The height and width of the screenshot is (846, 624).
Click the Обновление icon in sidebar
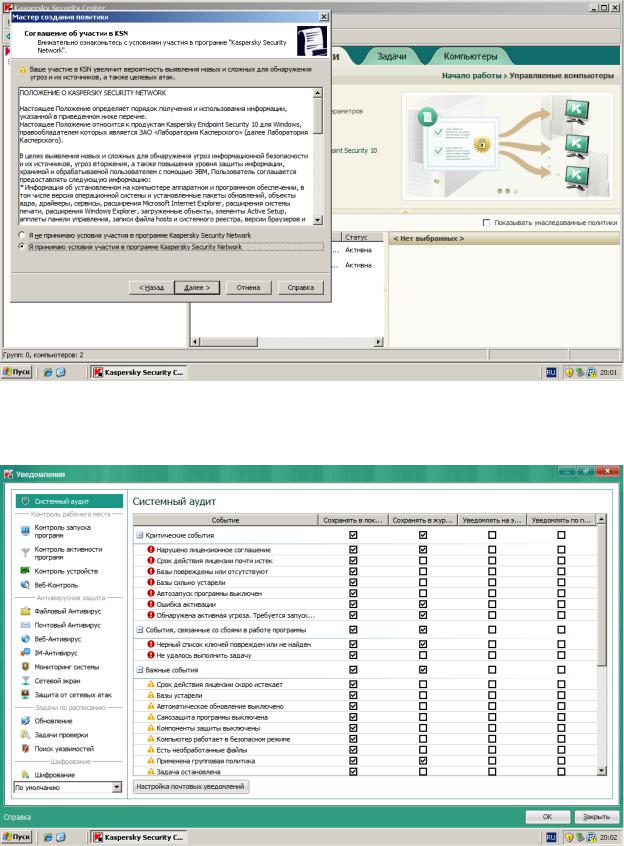(x=25, y=721)
